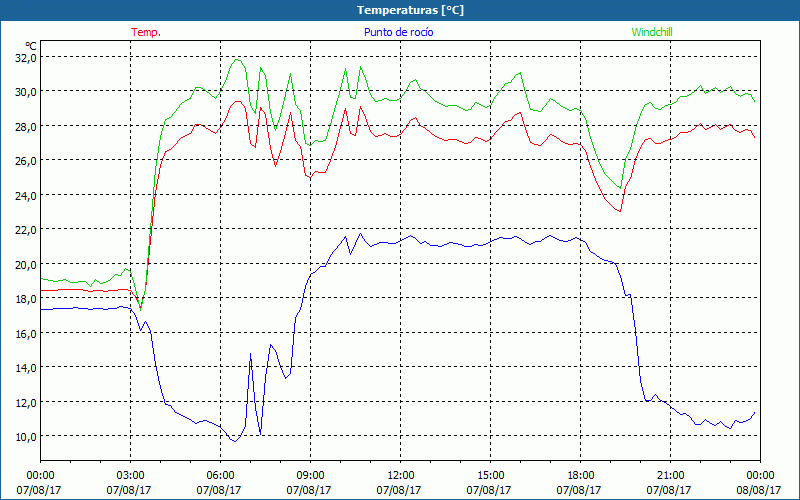This screenshot has width=800, height=500.
Task: Click the "18:00" time label
Action: tap(580, 475)
